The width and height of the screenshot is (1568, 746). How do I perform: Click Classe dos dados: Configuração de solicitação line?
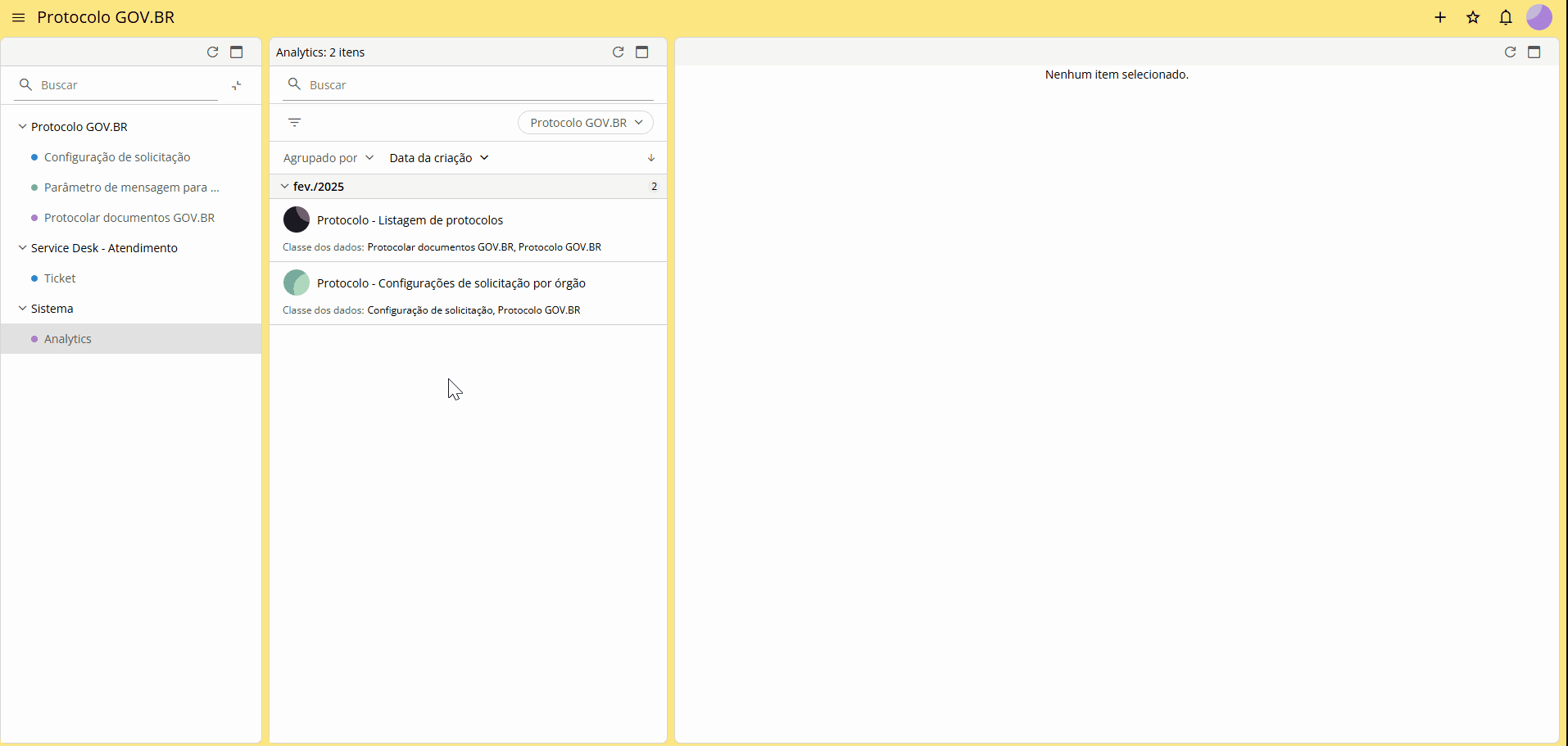(x=432, y=310)
